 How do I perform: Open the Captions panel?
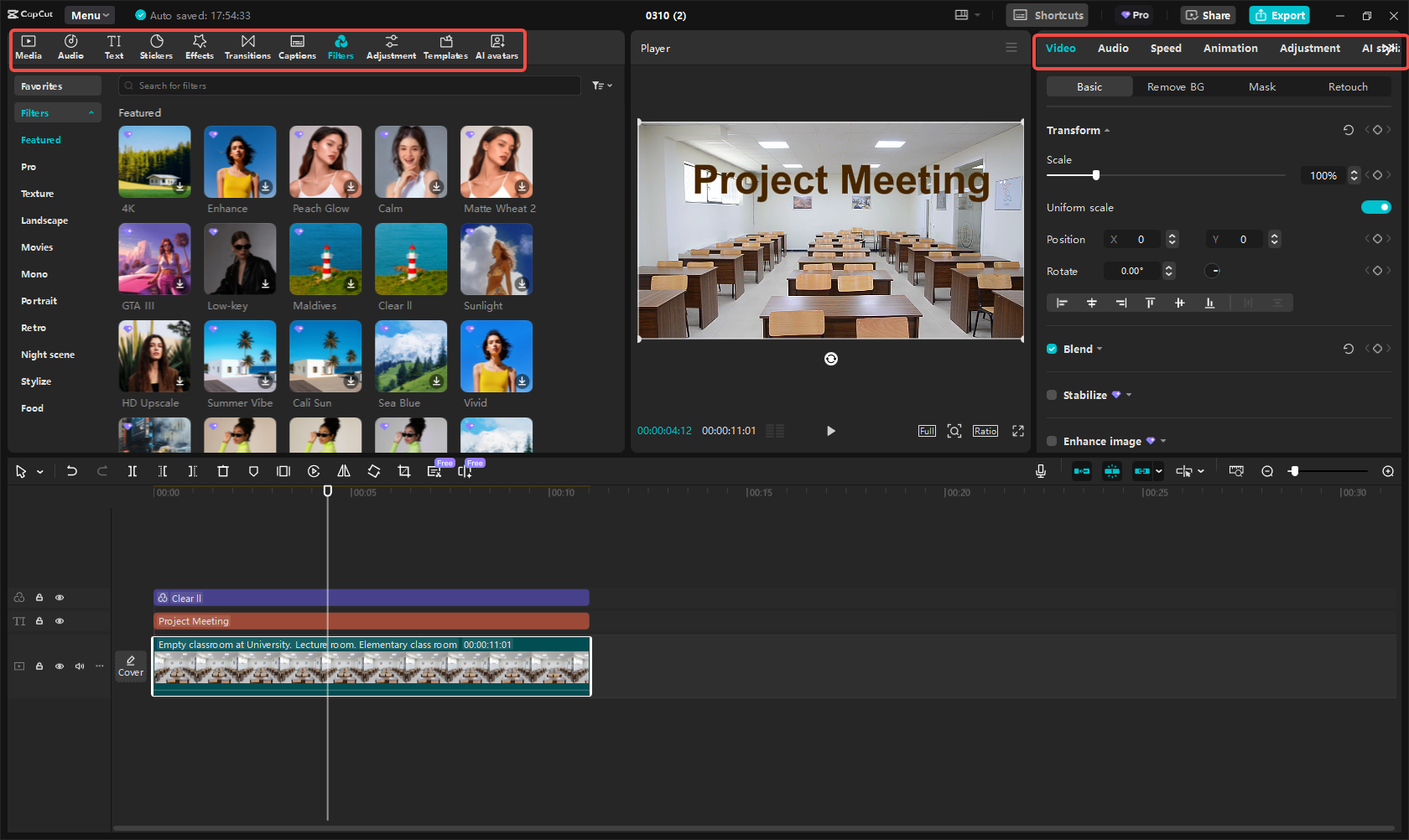(297, 46)
